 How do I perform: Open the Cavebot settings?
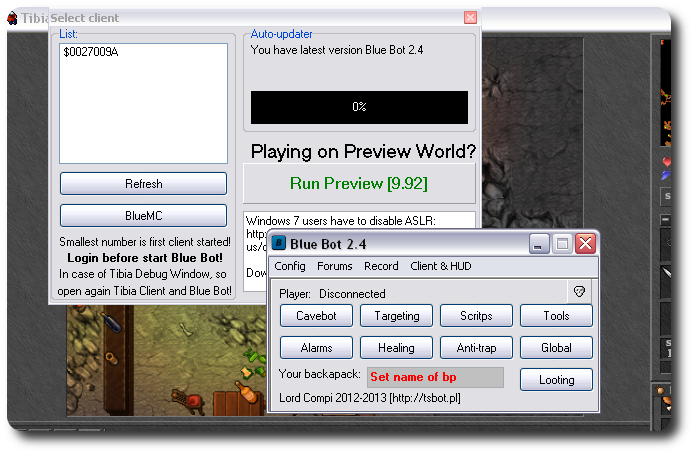(x=316, y=316)
